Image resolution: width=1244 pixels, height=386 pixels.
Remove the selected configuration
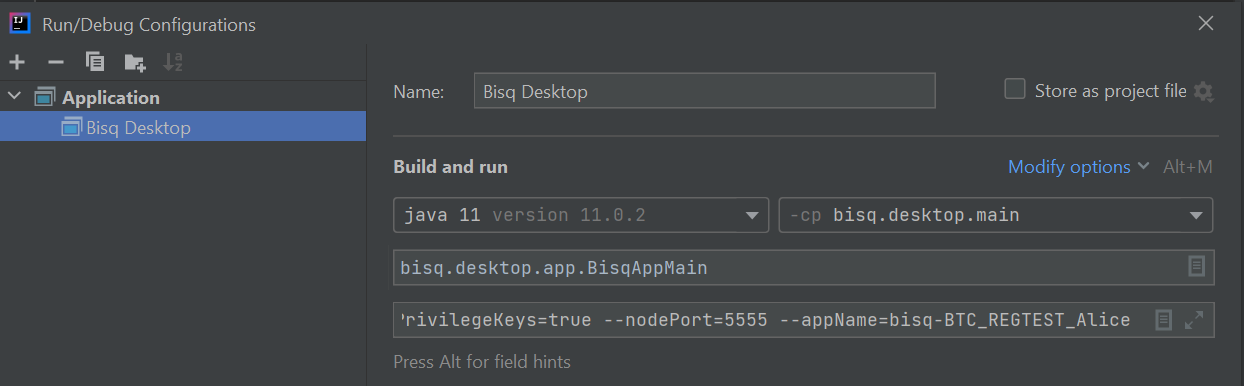56,62
